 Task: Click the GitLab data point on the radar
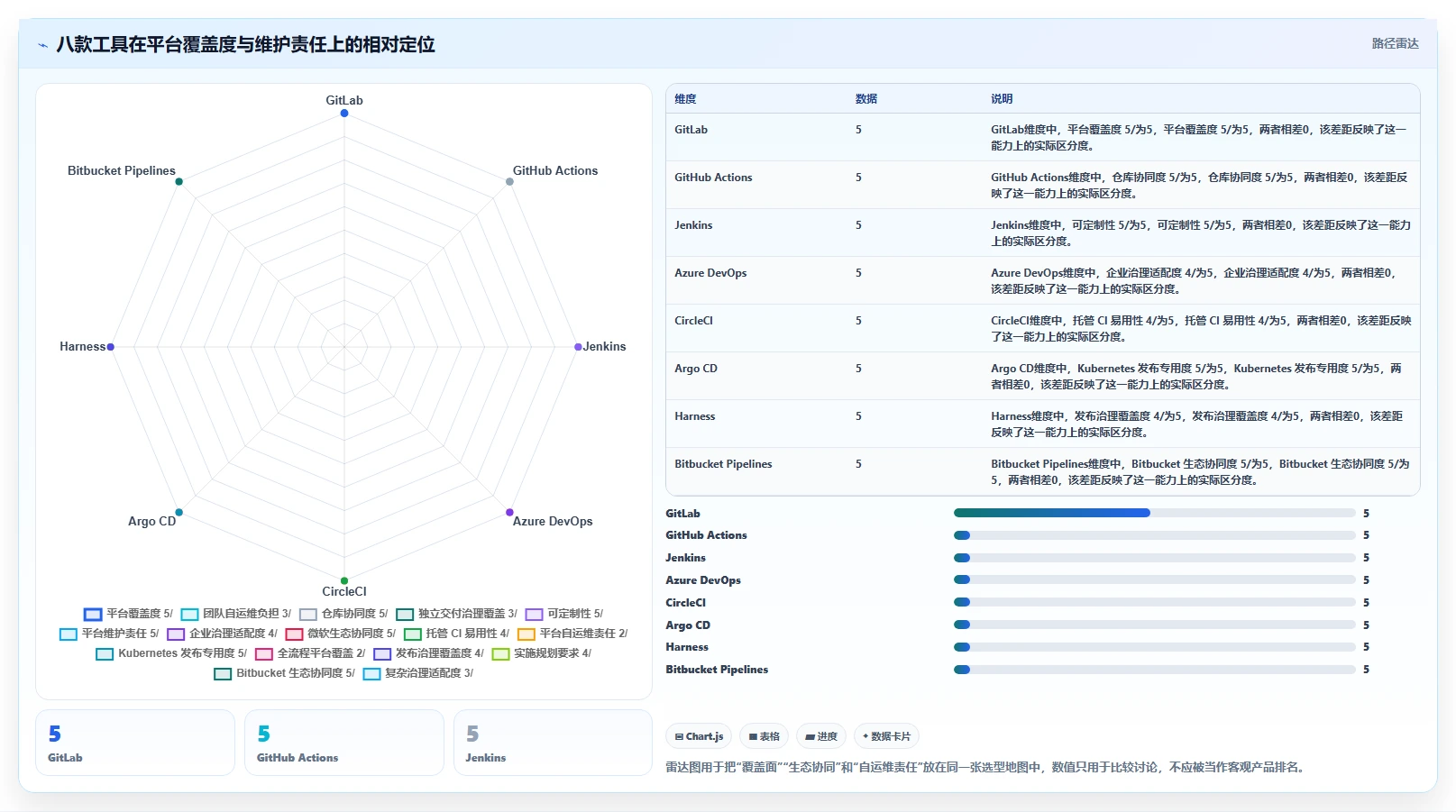coord(344,114)
